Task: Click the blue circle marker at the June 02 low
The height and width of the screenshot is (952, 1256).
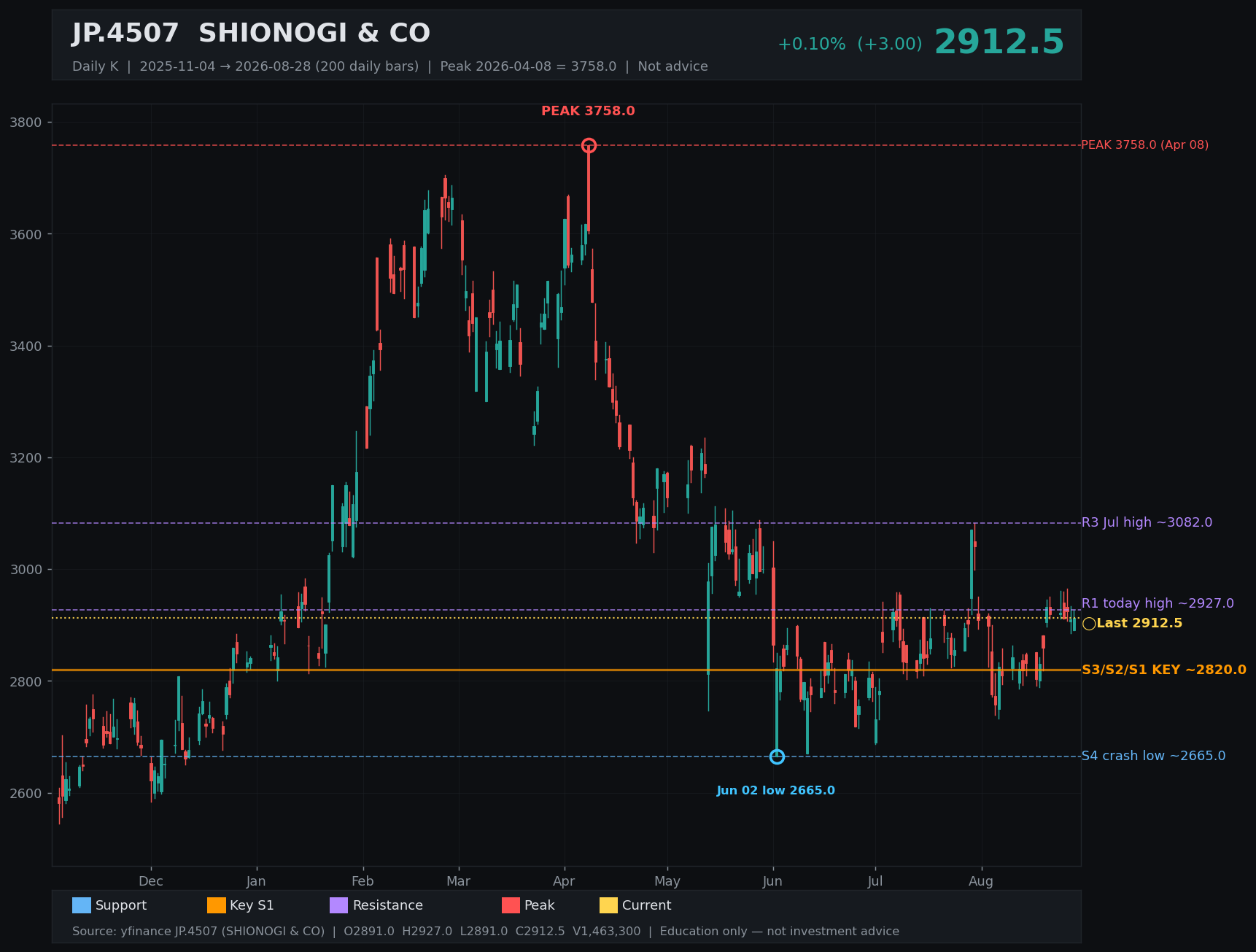Action: coord(777,756)
